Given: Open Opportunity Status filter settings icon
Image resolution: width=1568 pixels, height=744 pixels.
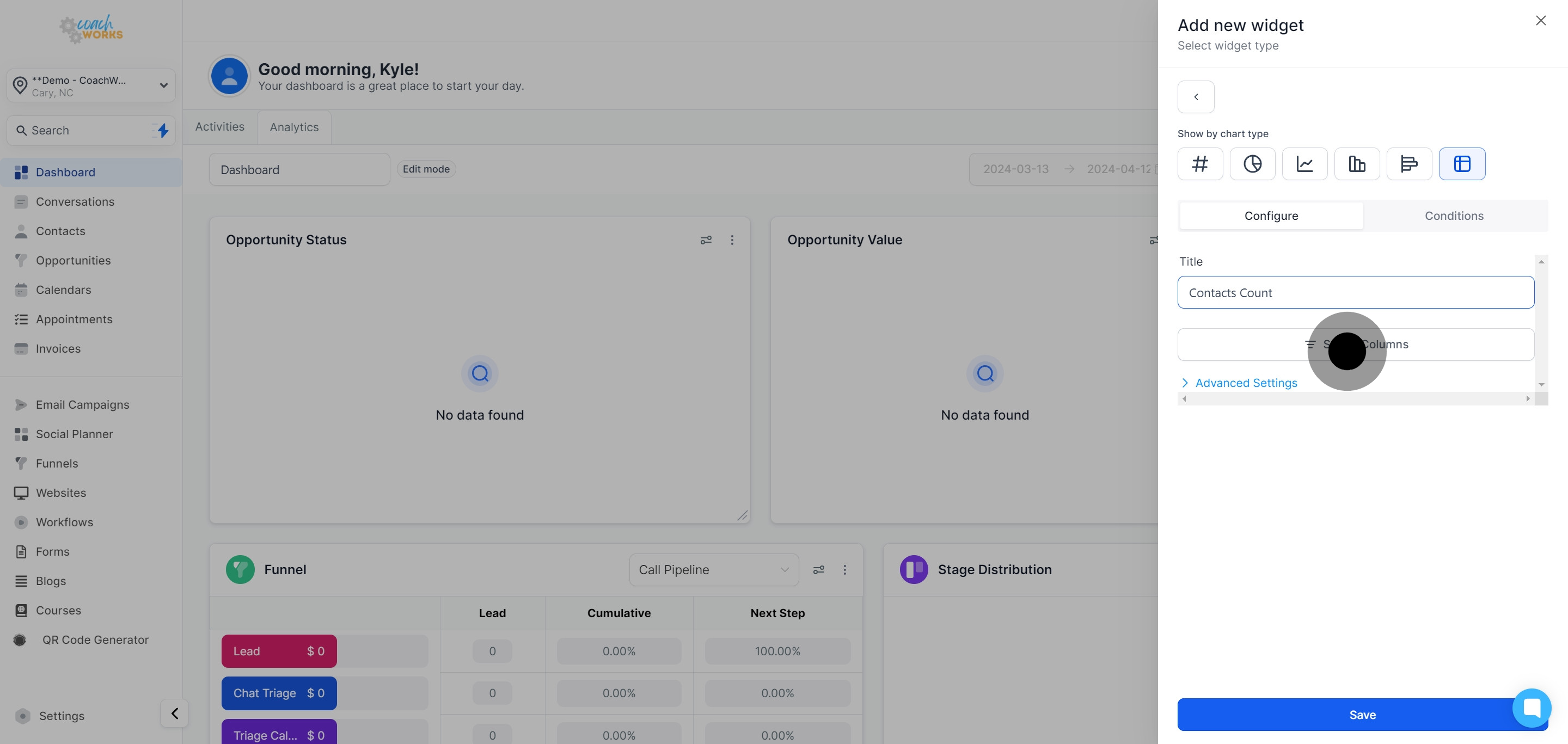Looking at the screenshot, I should point(706,241).
